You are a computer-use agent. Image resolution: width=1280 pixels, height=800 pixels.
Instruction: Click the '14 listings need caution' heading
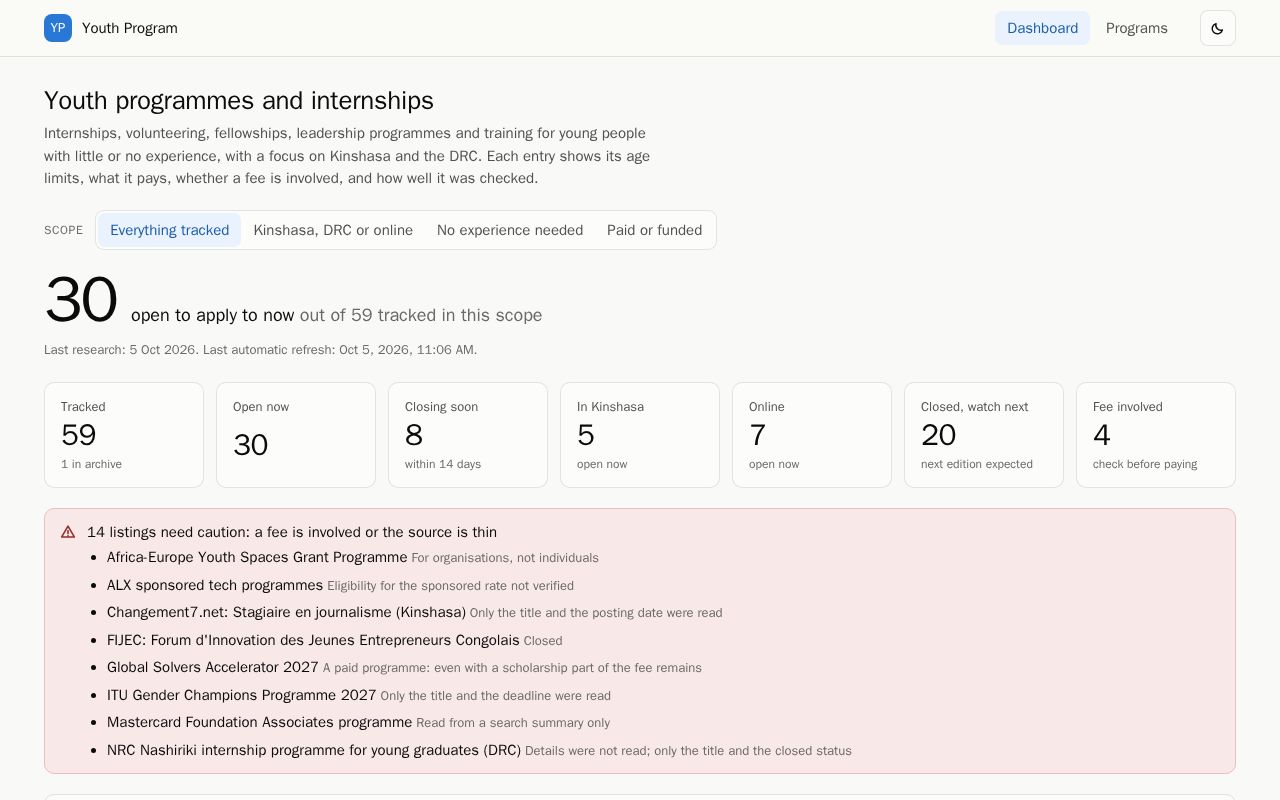click(292, 532)
